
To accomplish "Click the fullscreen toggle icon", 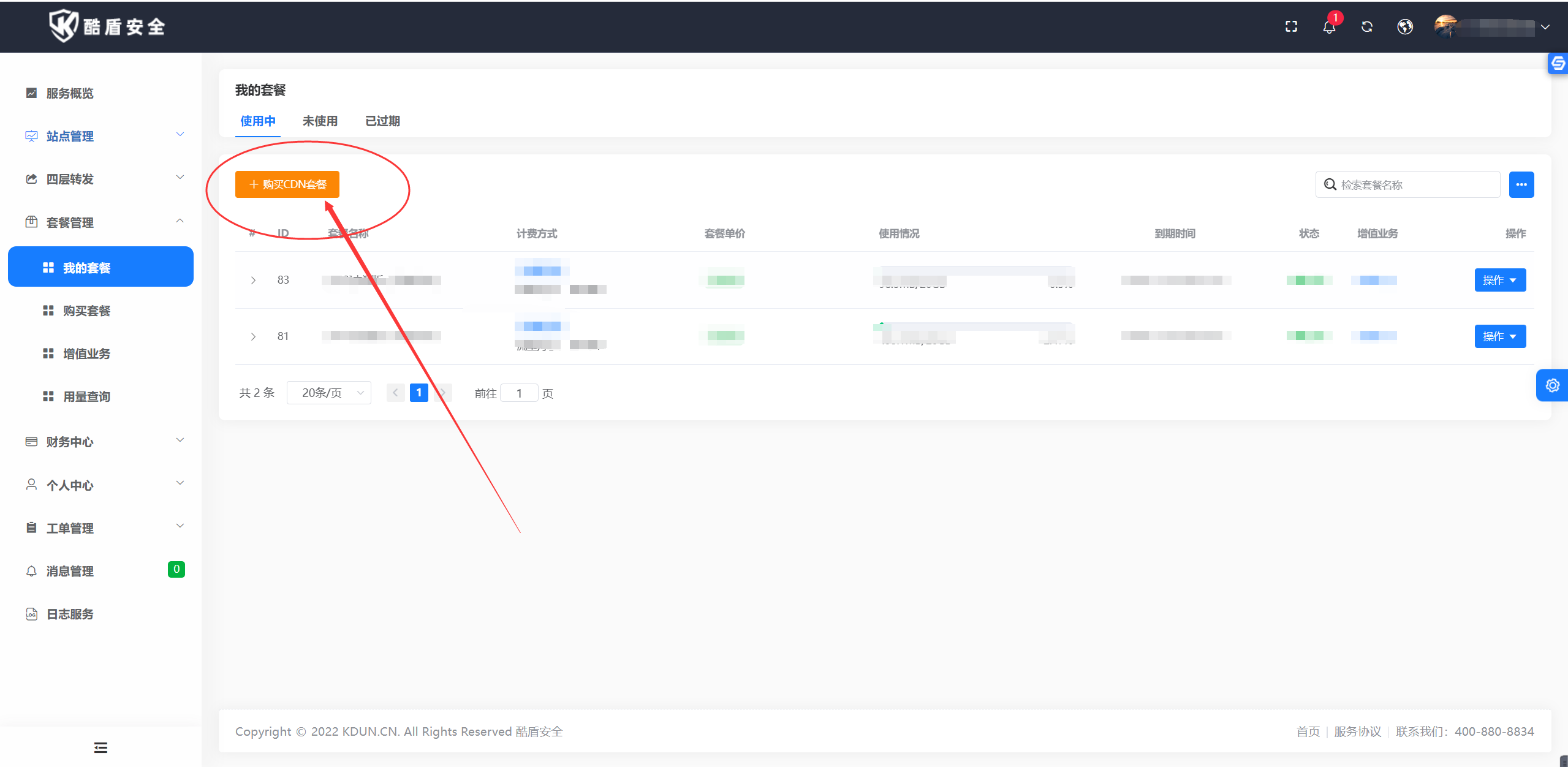I will (x=1291, y=27).
